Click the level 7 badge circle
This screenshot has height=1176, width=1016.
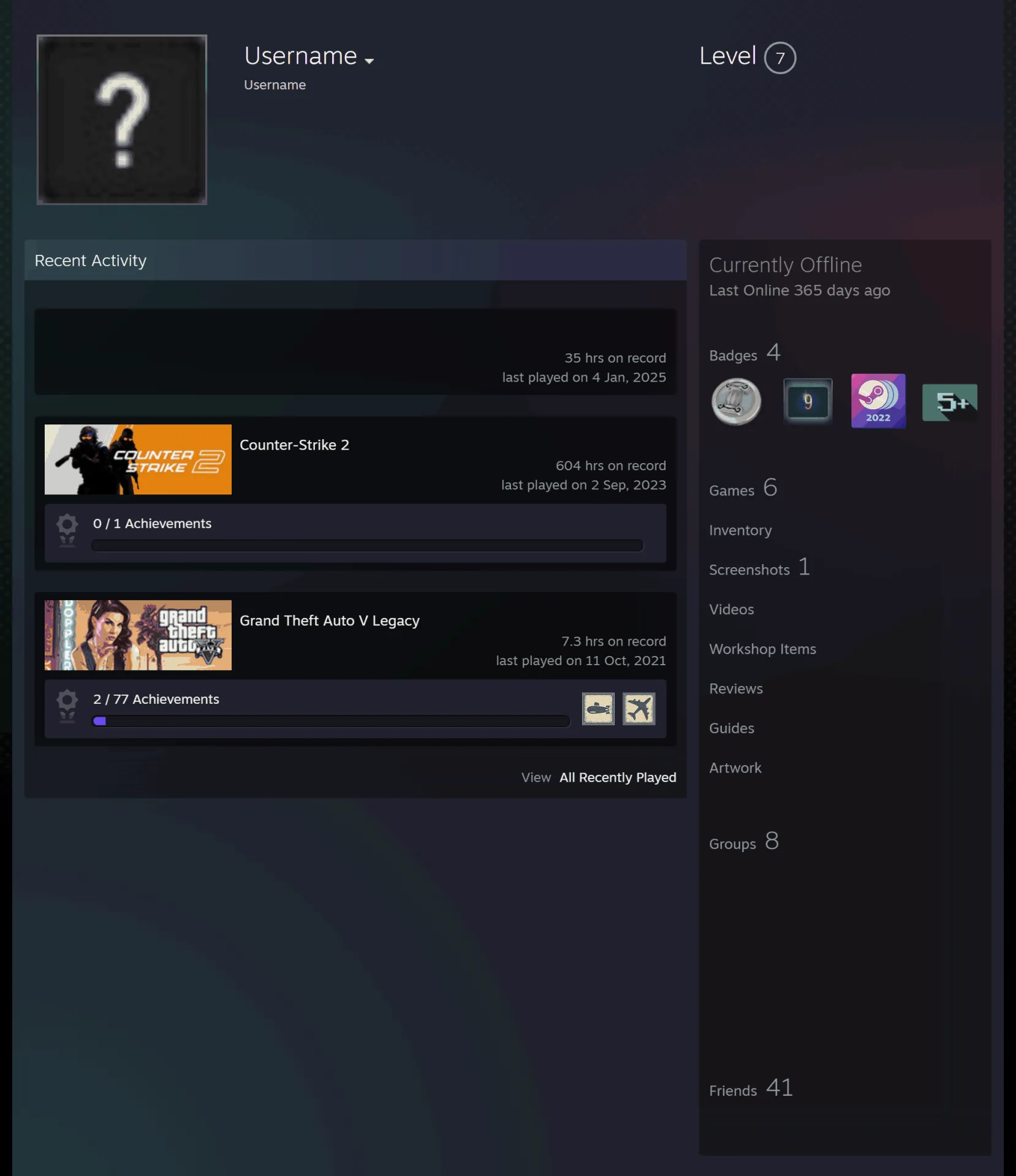coord(779,58)
